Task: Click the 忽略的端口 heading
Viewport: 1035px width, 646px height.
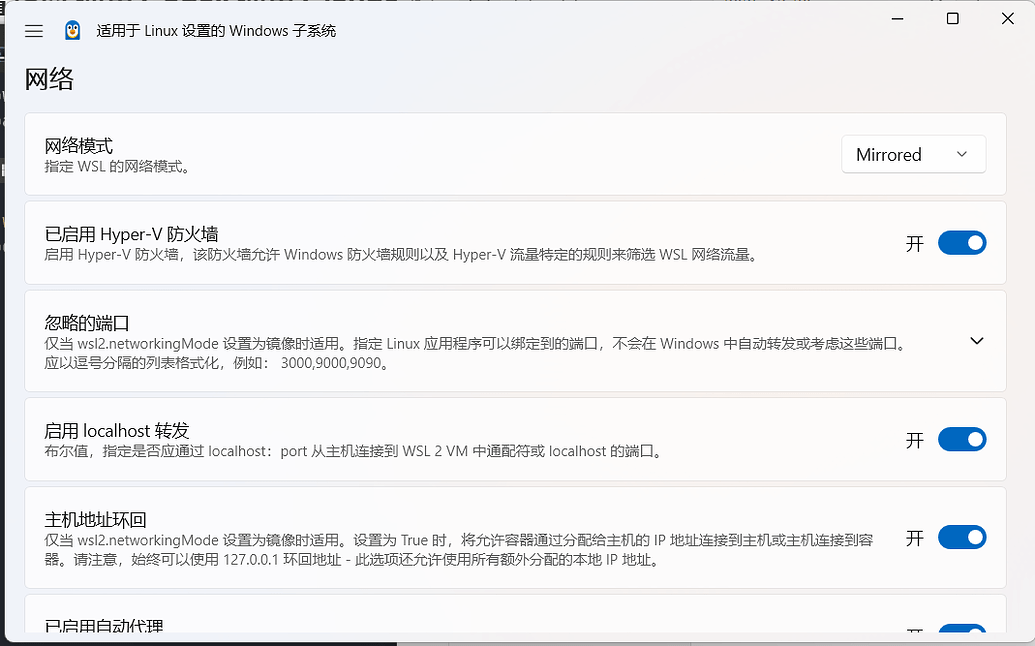Action: [x=87, y=323]
